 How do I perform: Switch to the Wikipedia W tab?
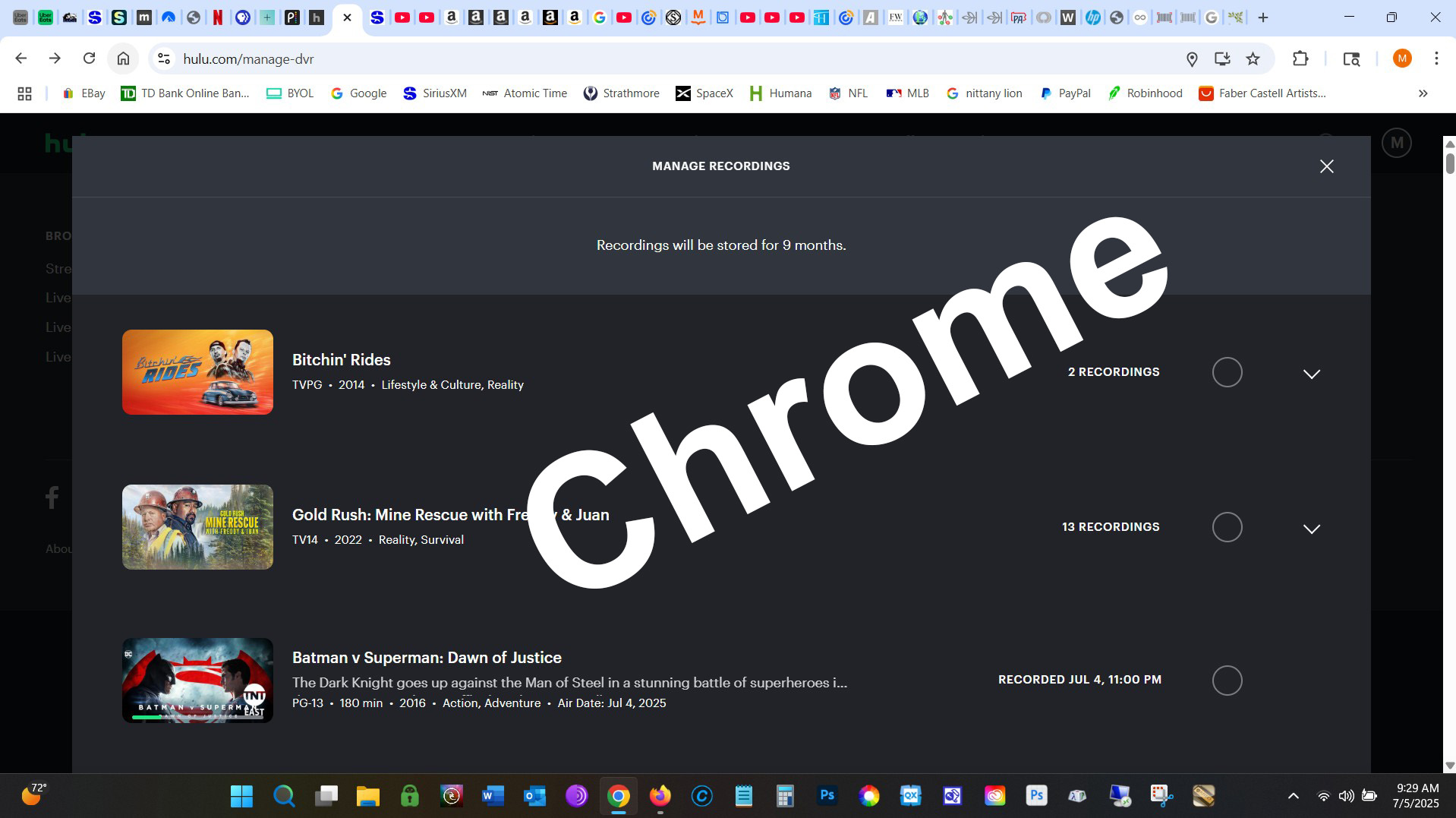click(1067, 17)
